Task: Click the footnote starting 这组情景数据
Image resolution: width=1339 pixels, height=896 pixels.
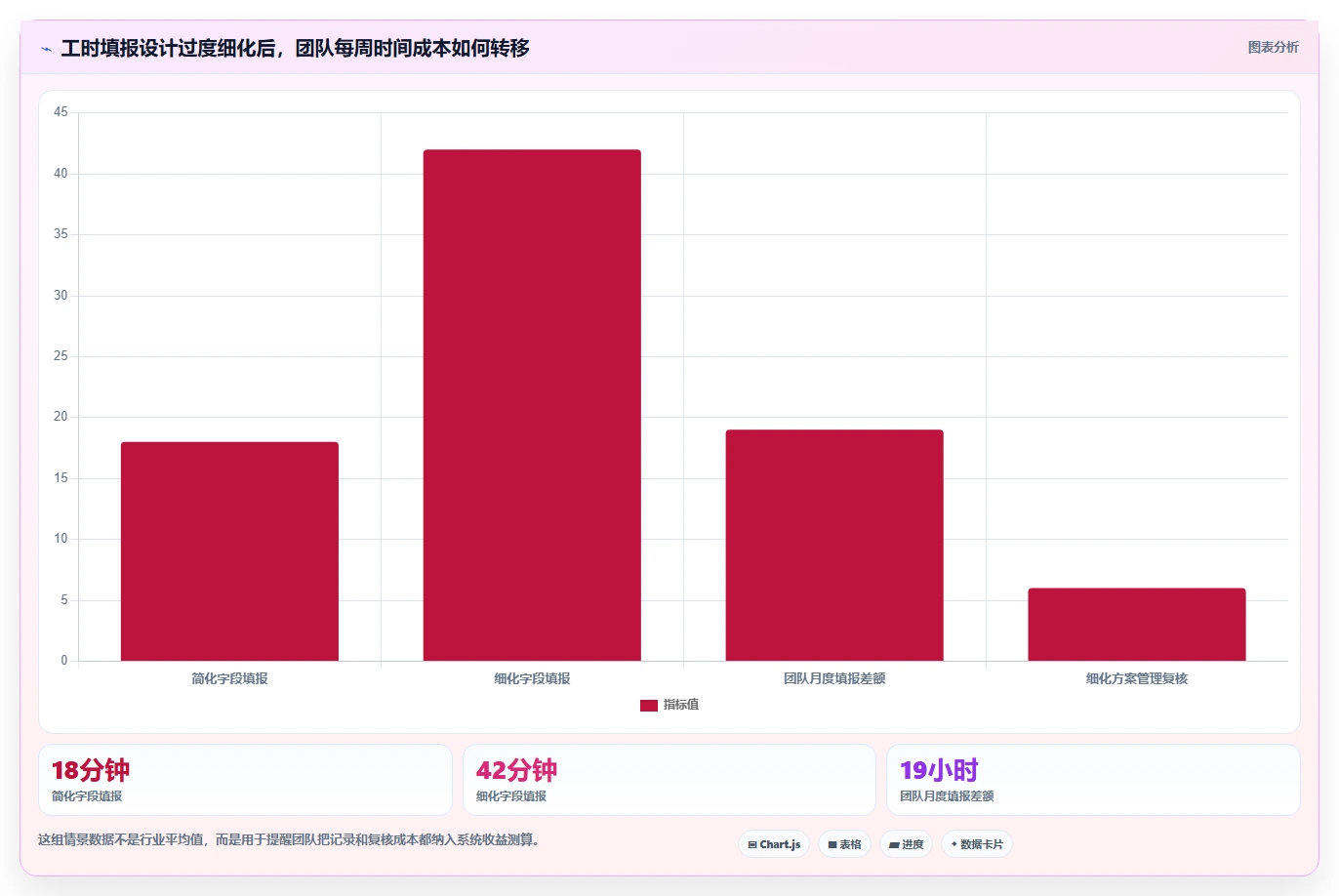Action: pos(289,839)
